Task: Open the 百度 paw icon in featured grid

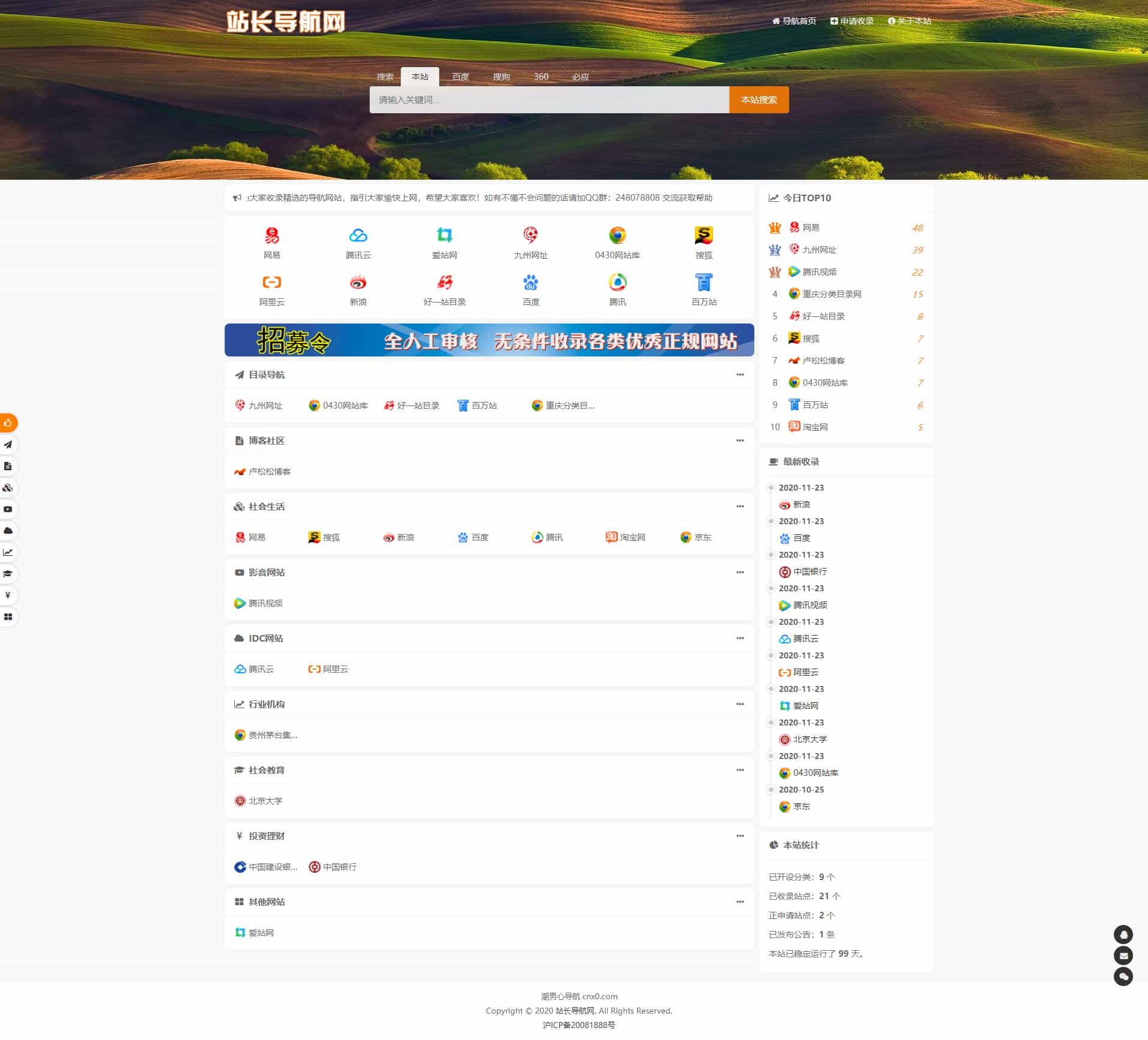Action: point(531,282)
